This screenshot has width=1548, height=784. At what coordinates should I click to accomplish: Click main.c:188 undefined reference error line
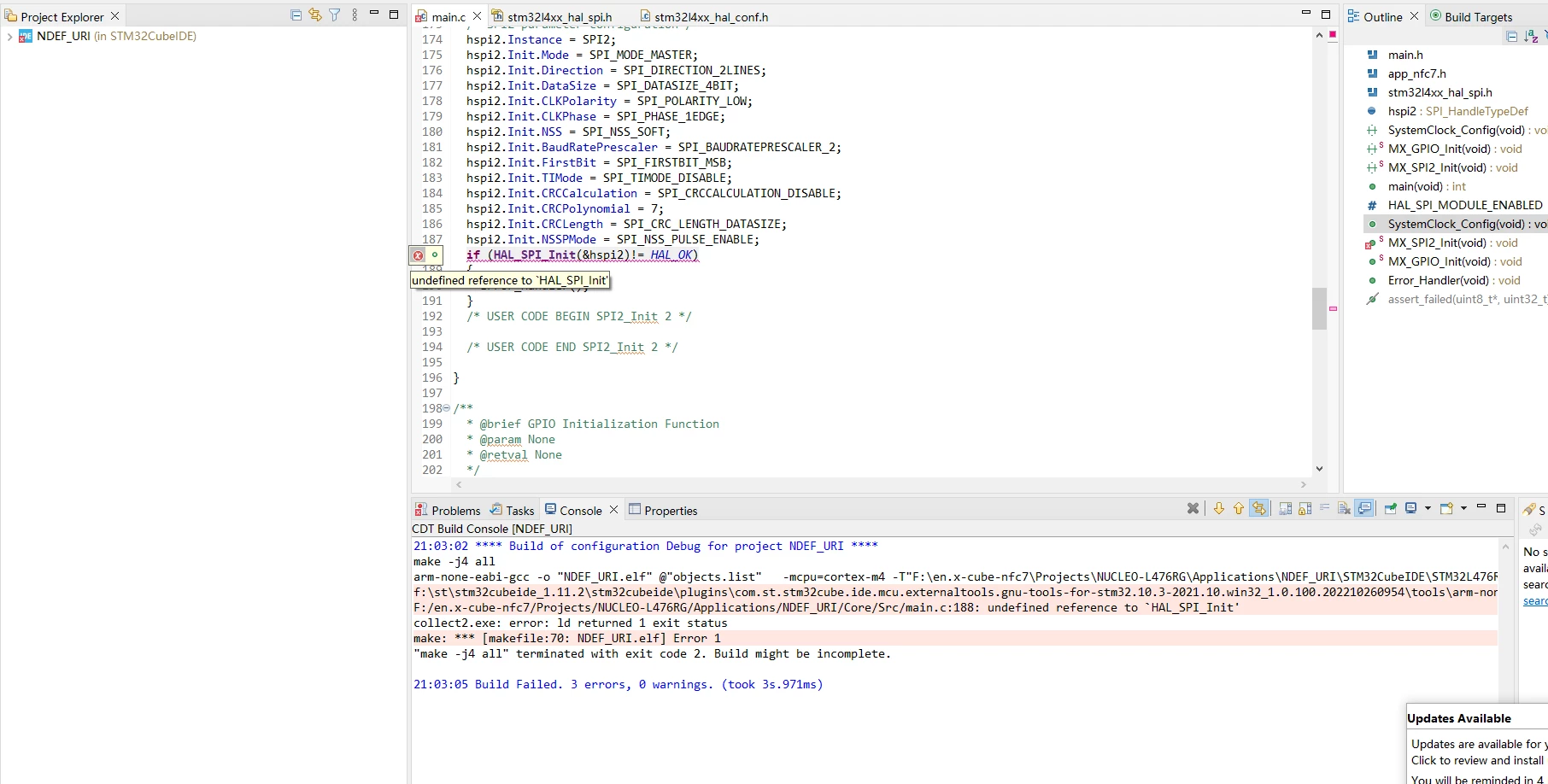[x=826, y=608]
